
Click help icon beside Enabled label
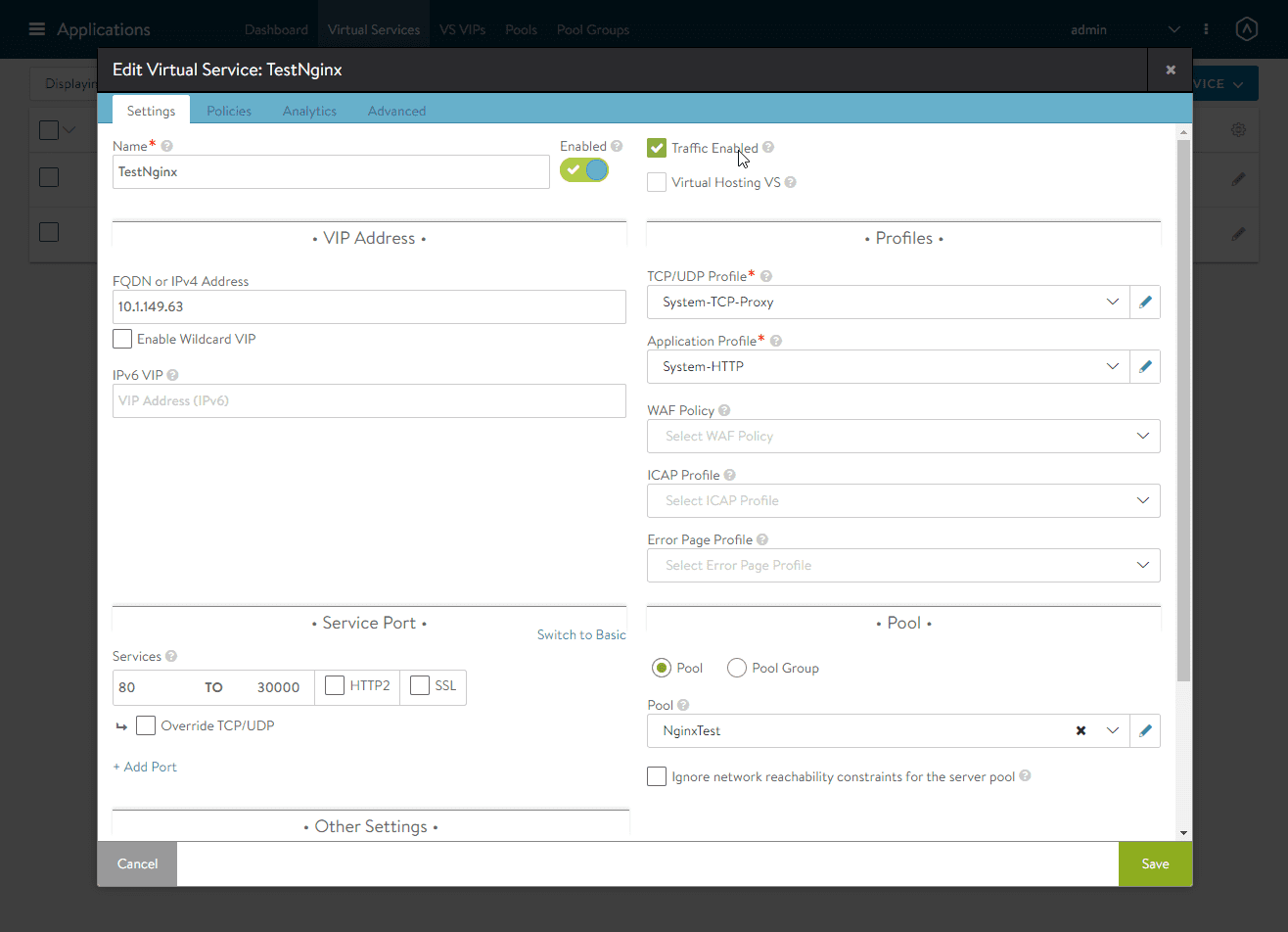click(x=617, y=146)
